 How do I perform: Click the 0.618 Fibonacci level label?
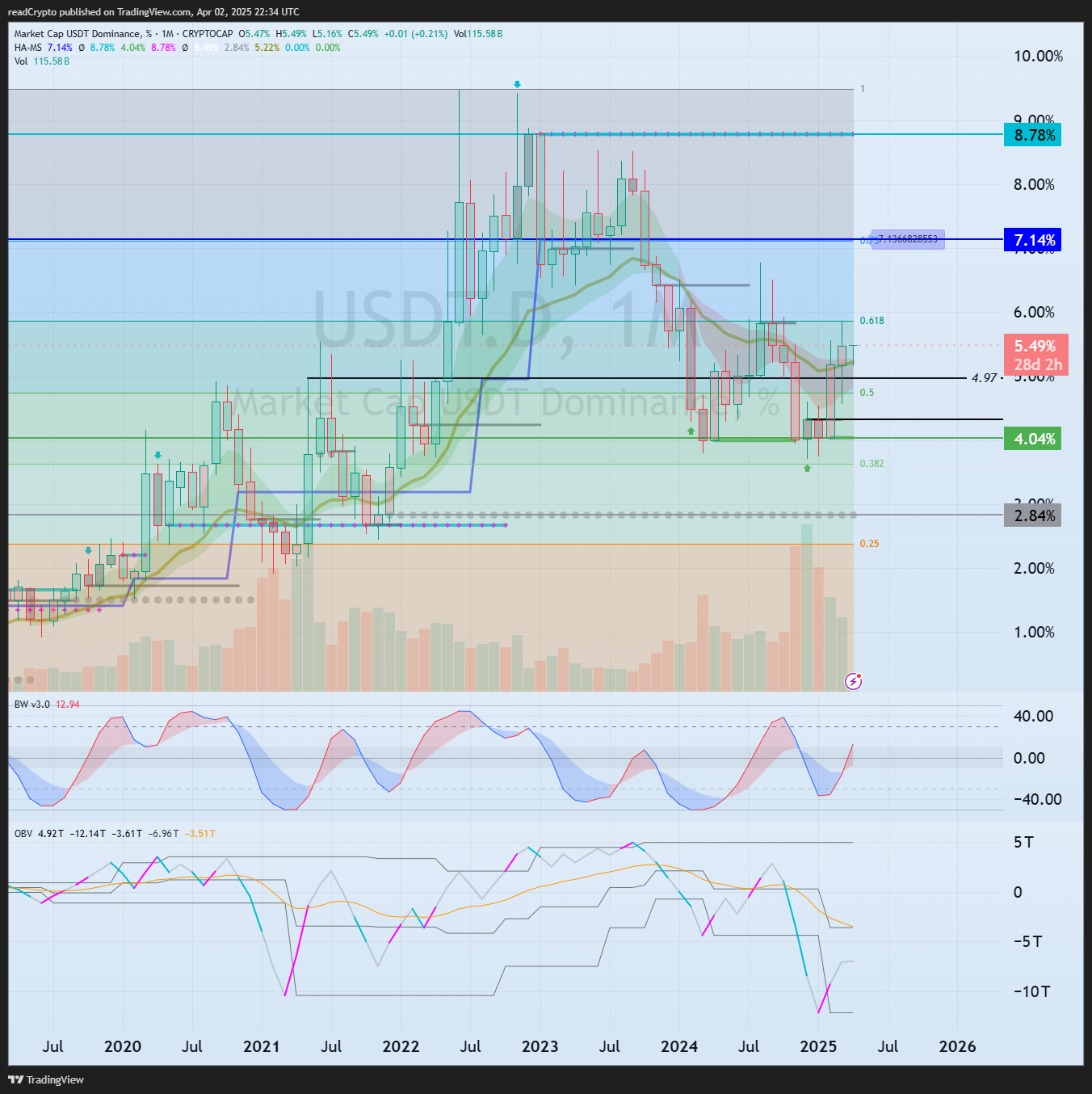[871, 321]
